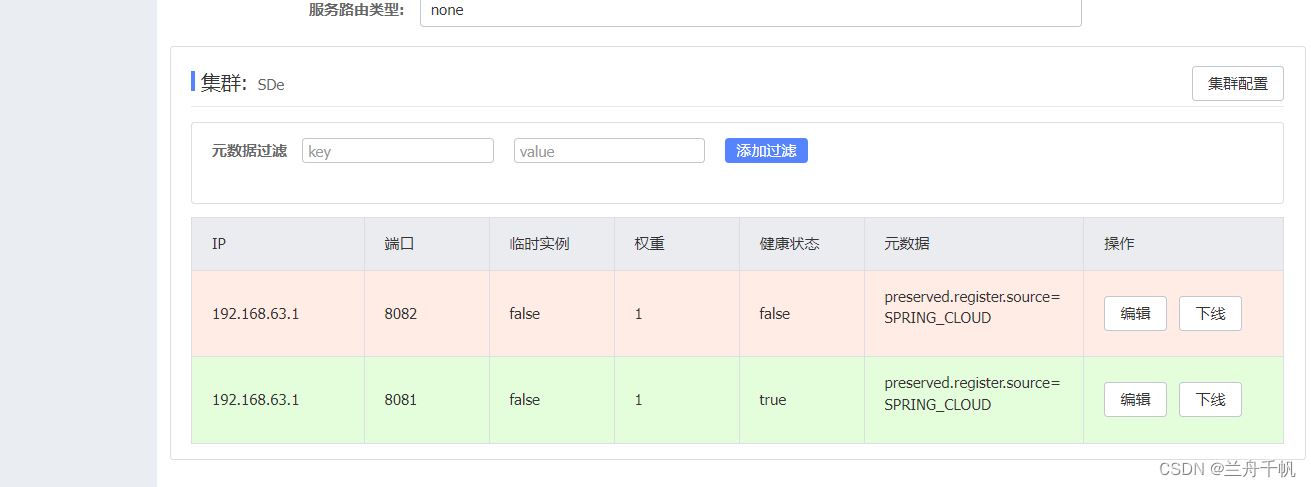Viewport: 1311px width, 487px height.
Task: Edit the instance on port 8081
Action: 1135,399
